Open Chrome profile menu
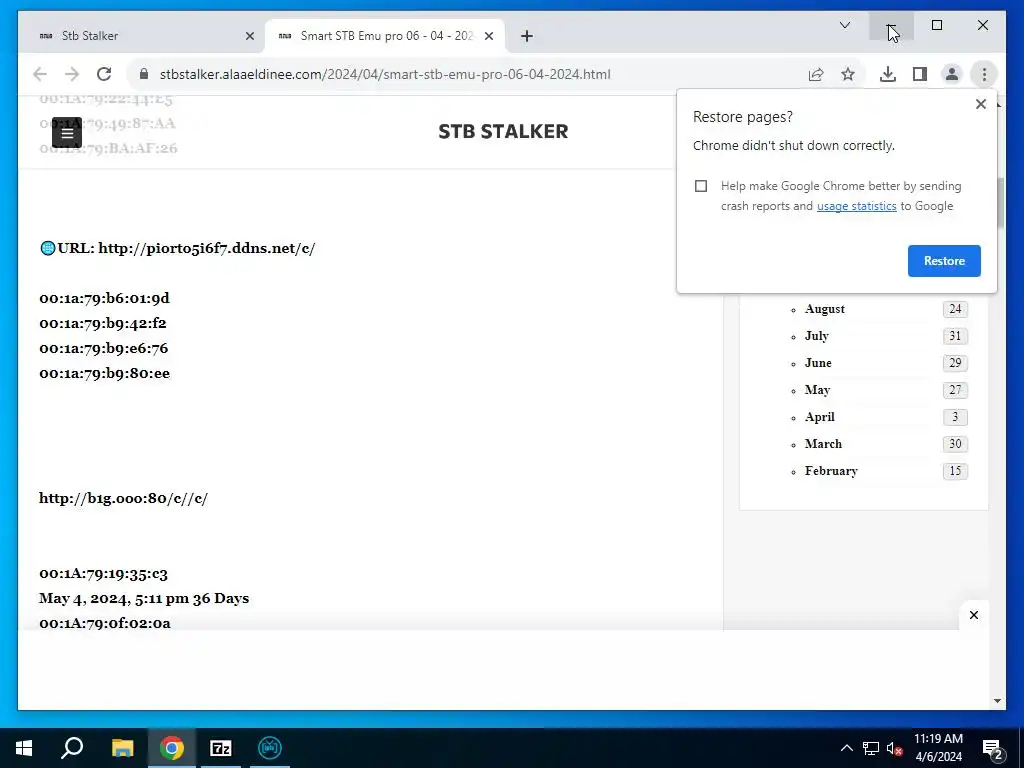This screenshot has width=1024, height=768. [x=952, y=74]
